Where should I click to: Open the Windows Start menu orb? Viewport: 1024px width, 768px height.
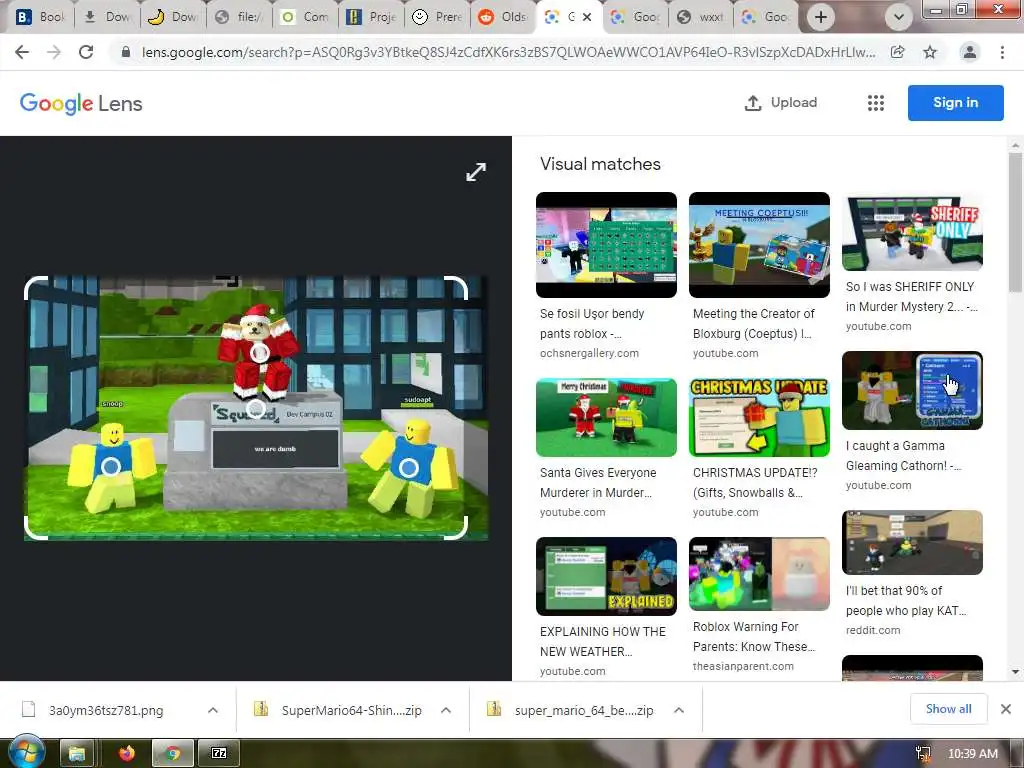click(27, 752)
